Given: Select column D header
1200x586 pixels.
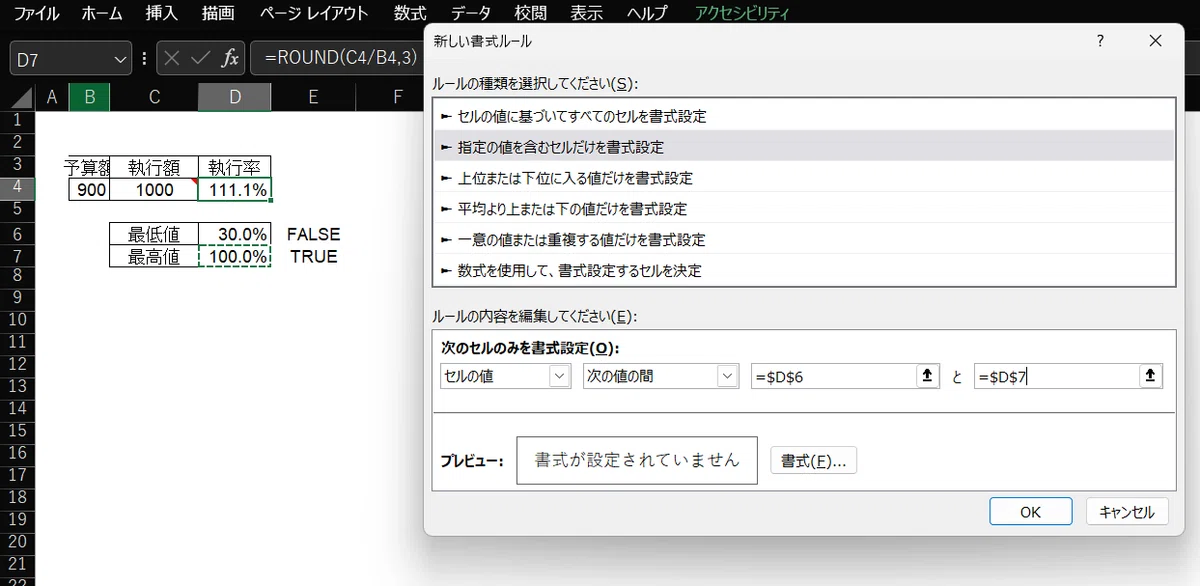Looking at the screenshot, I should click(235, 96).
